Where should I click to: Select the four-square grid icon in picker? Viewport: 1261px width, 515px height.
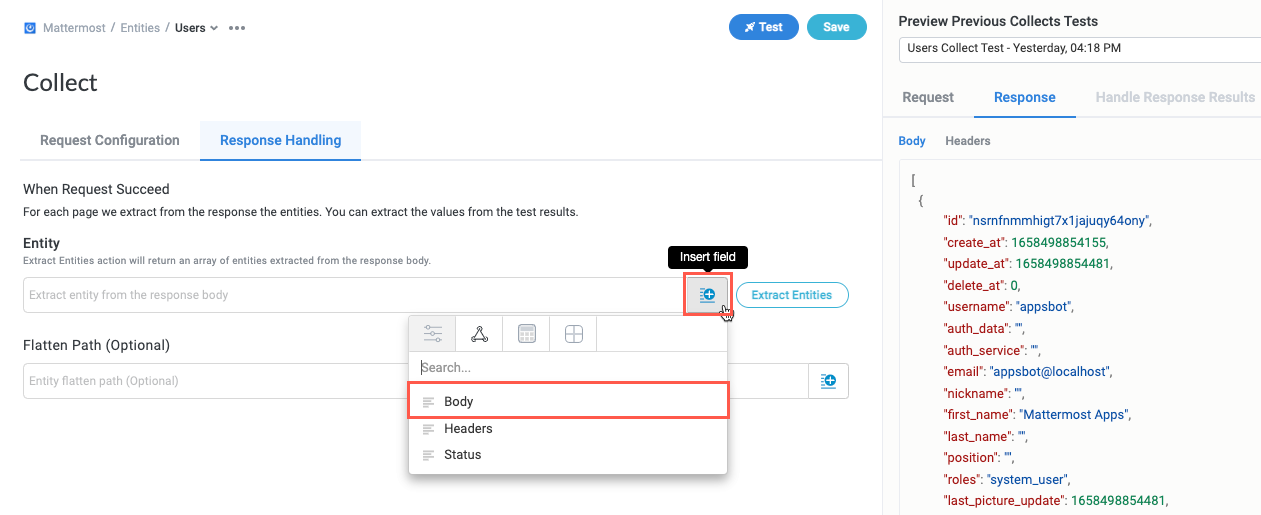point(574,334)
